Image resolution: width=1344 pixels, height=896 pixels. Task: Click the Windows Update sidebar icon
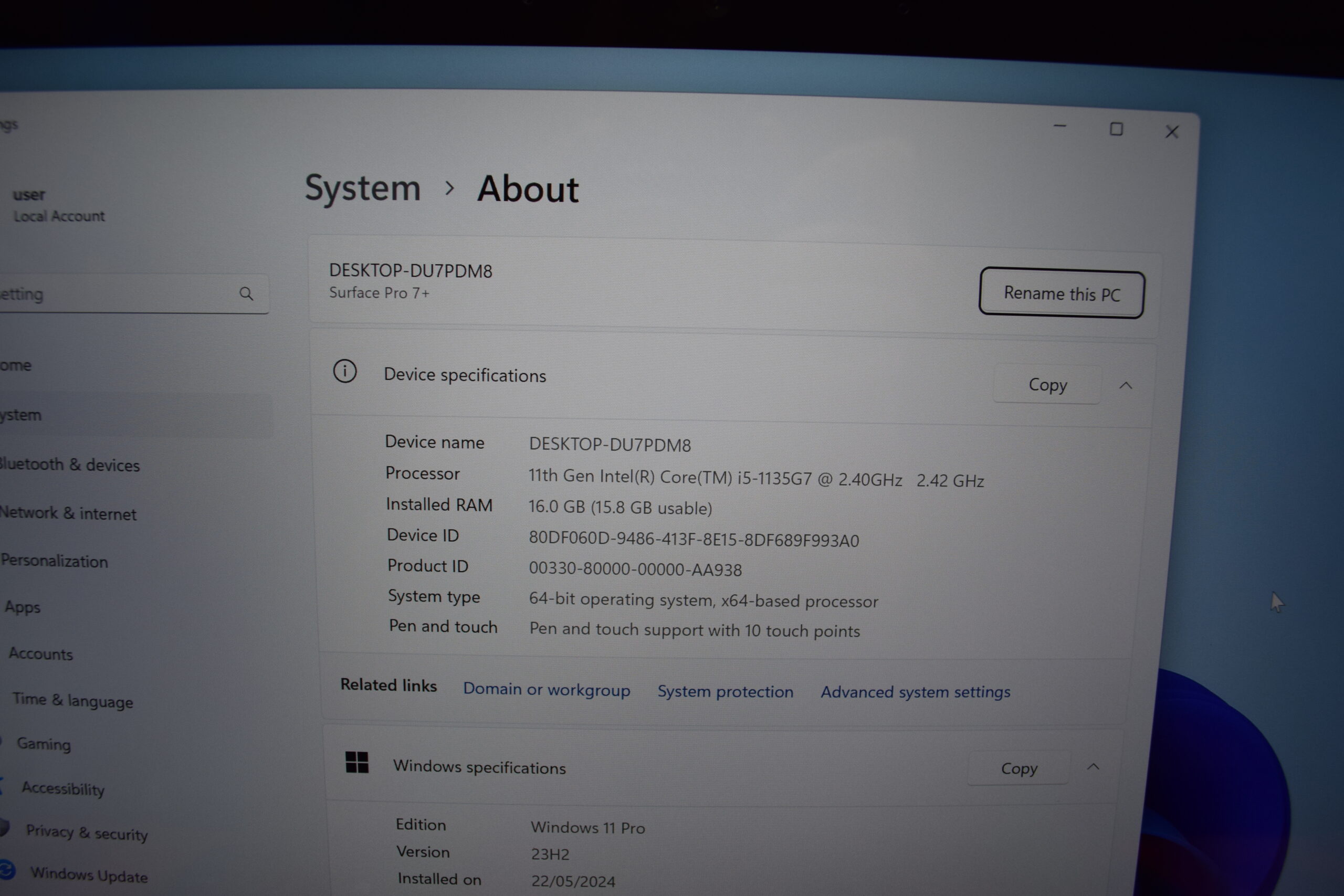coord(7,870)
